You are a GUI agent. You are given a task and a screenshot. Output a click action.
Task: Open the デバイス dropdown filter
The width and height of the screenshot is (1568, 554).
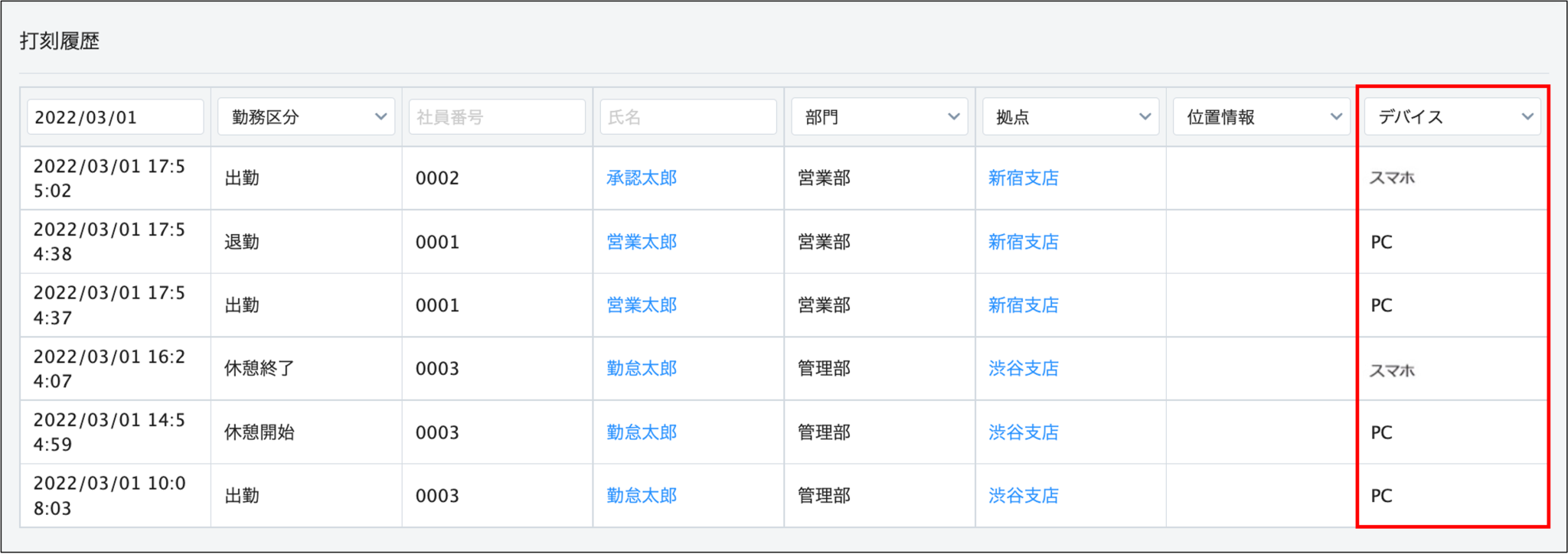(1452, 117)
